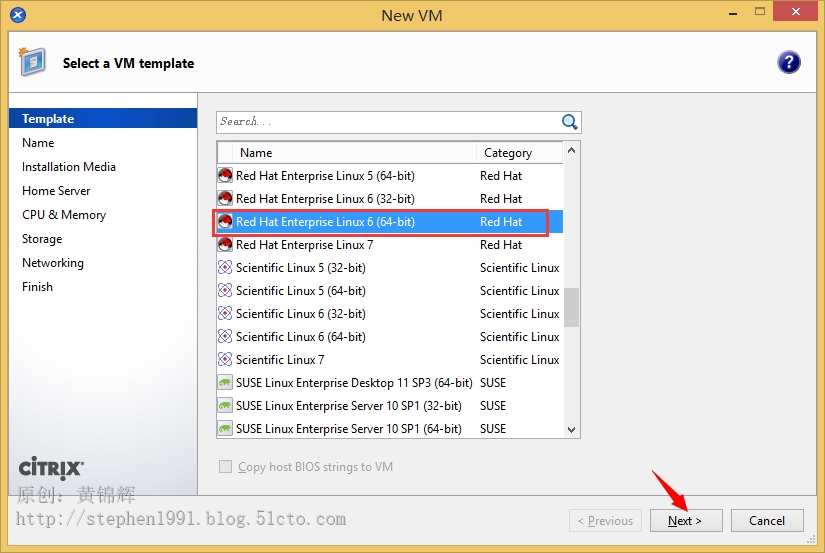Screen dimensions: 825x553
Task: Click Red Hat Enterprise Linux 6 (32-bit) icon
Action: click(x=225, y=198)
